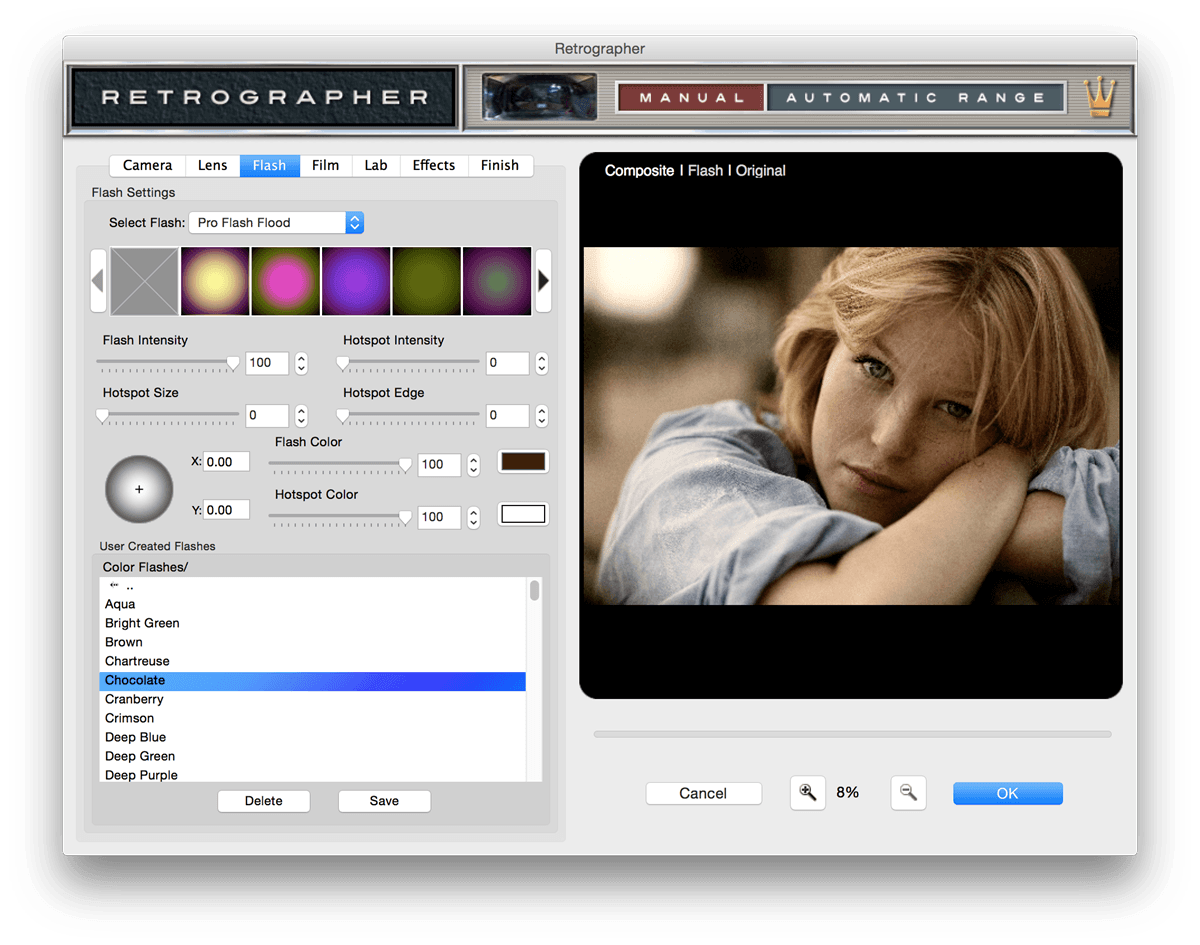
Task: Click the Hotspot Edge stepper
Action: coord(541,415)
